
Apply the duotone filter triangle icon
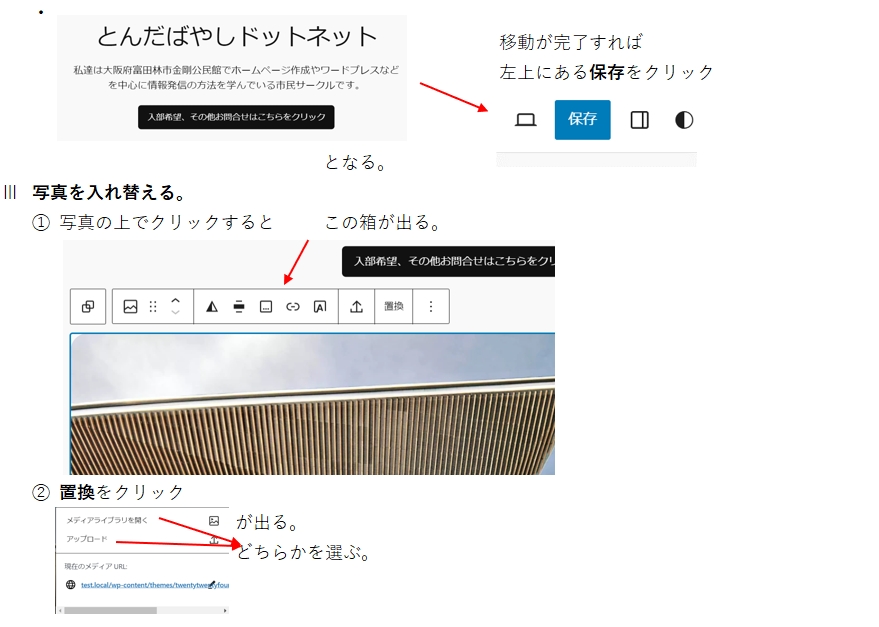(211, 307)
